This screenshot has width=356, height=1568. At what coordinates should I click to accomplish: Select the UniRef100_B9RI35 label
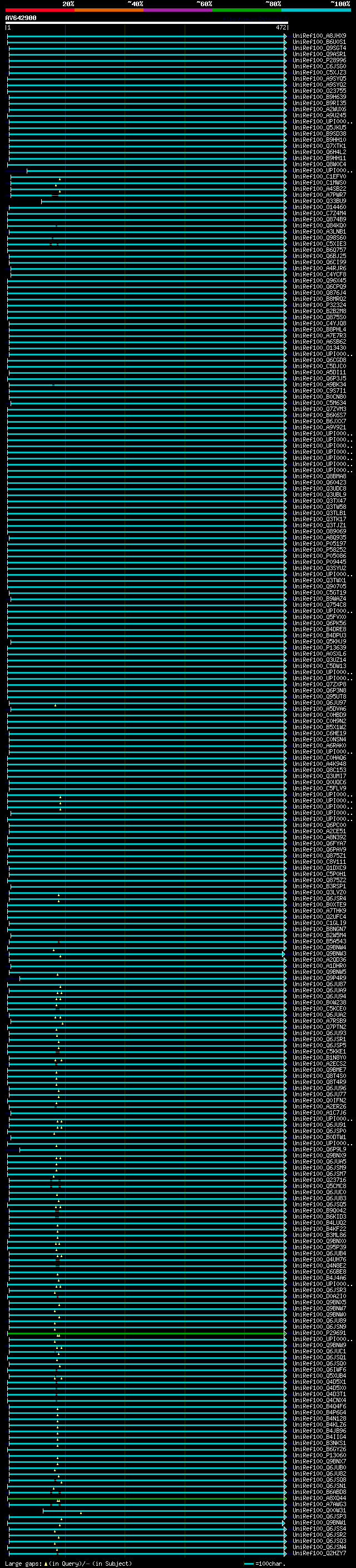319,103
